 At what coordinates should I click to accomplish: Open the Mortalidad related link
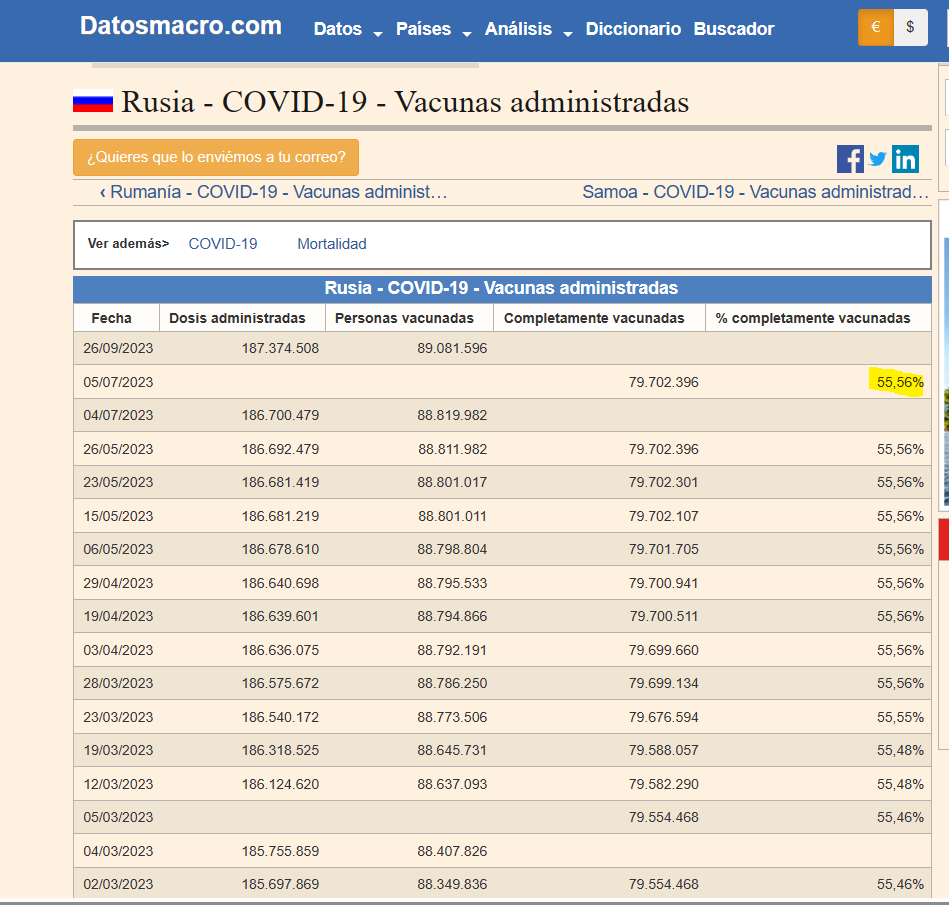coord(332,244)
